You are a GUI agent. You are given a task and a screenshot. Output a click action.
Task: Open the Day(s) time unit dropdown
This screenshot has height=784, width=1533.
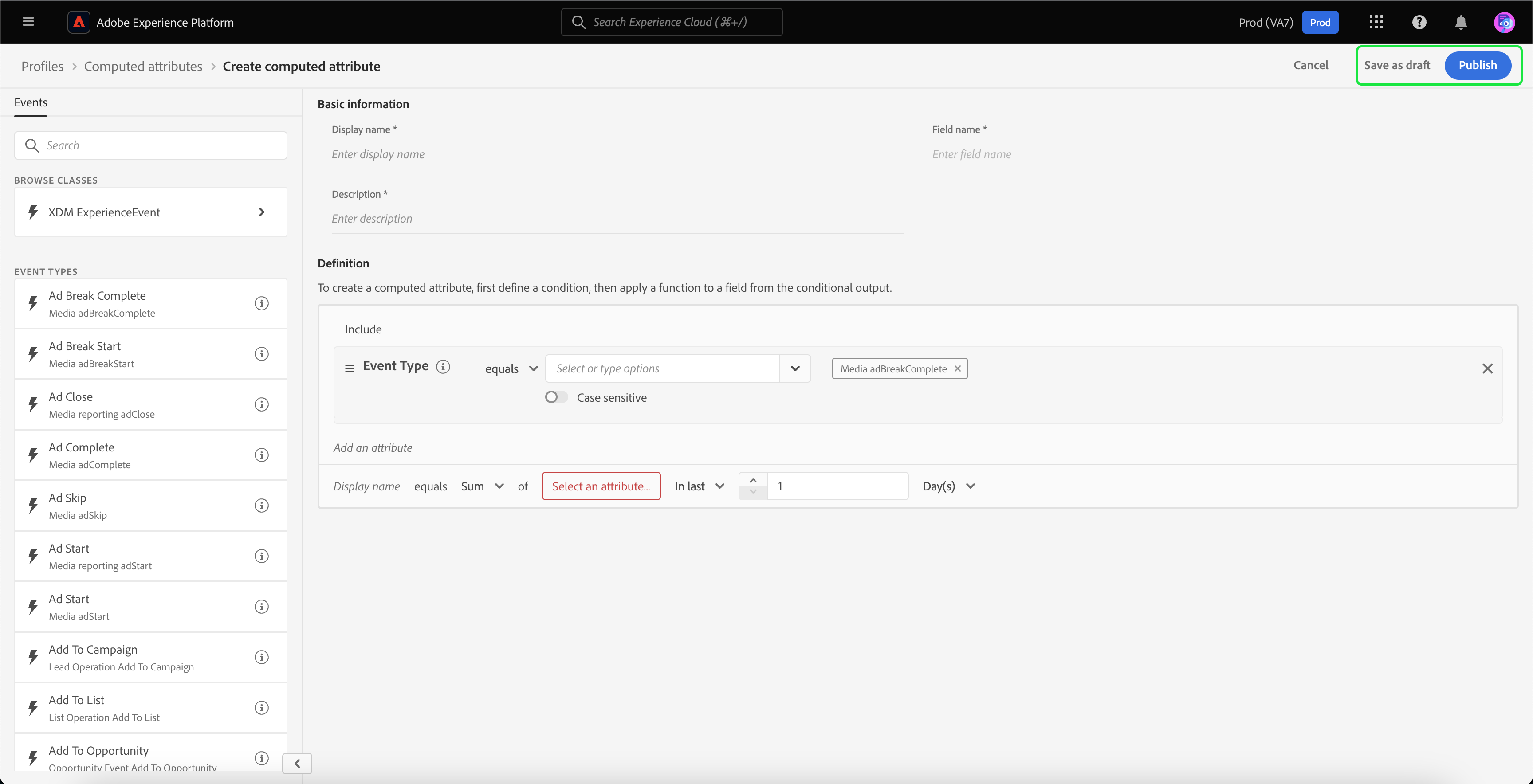click(949, 486)
